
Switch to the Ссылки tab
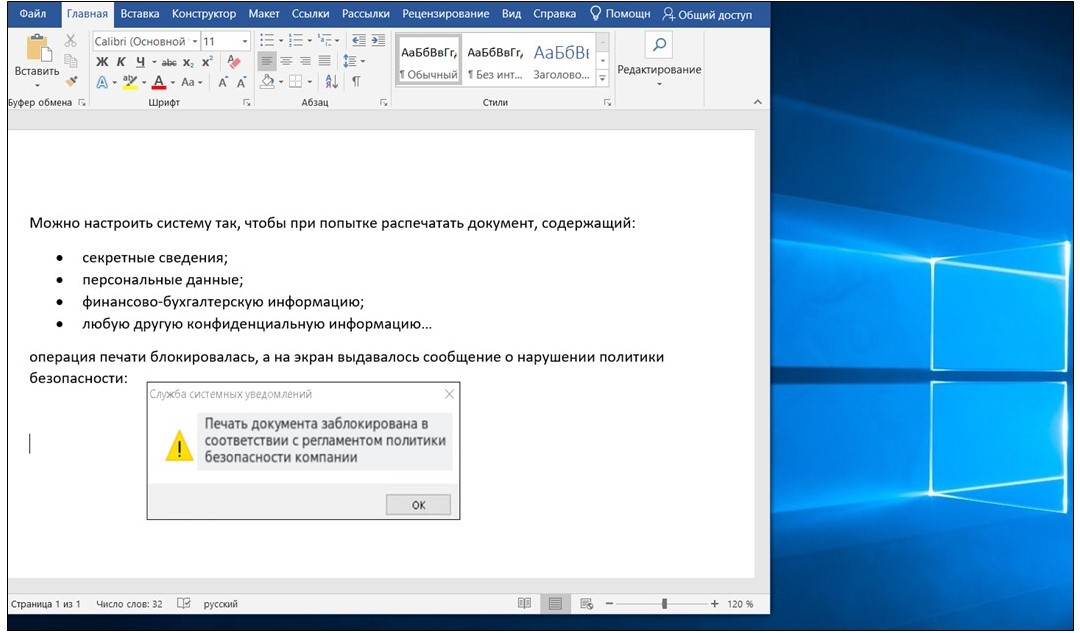[310, 14]
